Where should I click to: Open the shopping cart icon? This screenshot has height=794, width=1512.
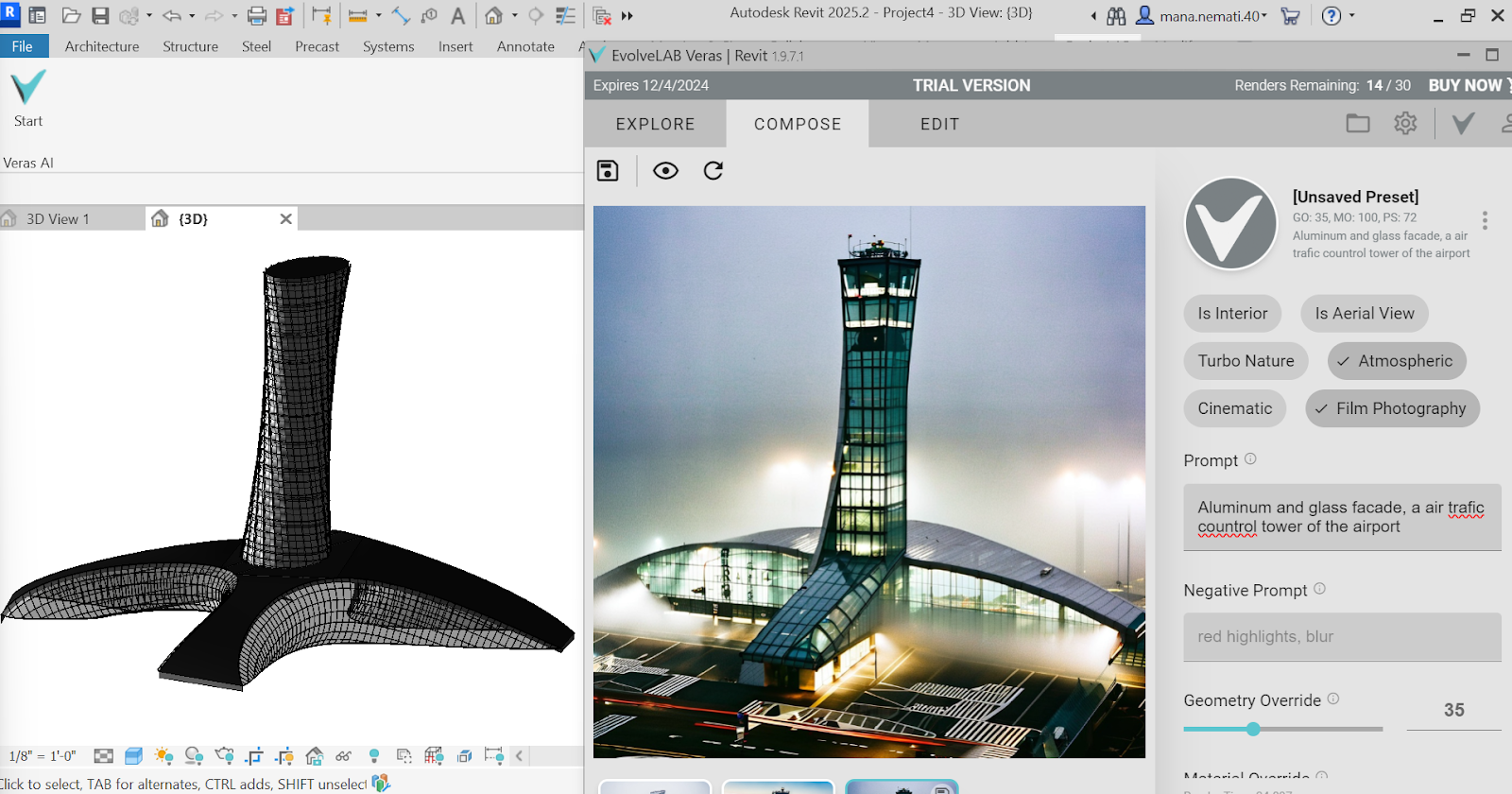pos(1290,16)
